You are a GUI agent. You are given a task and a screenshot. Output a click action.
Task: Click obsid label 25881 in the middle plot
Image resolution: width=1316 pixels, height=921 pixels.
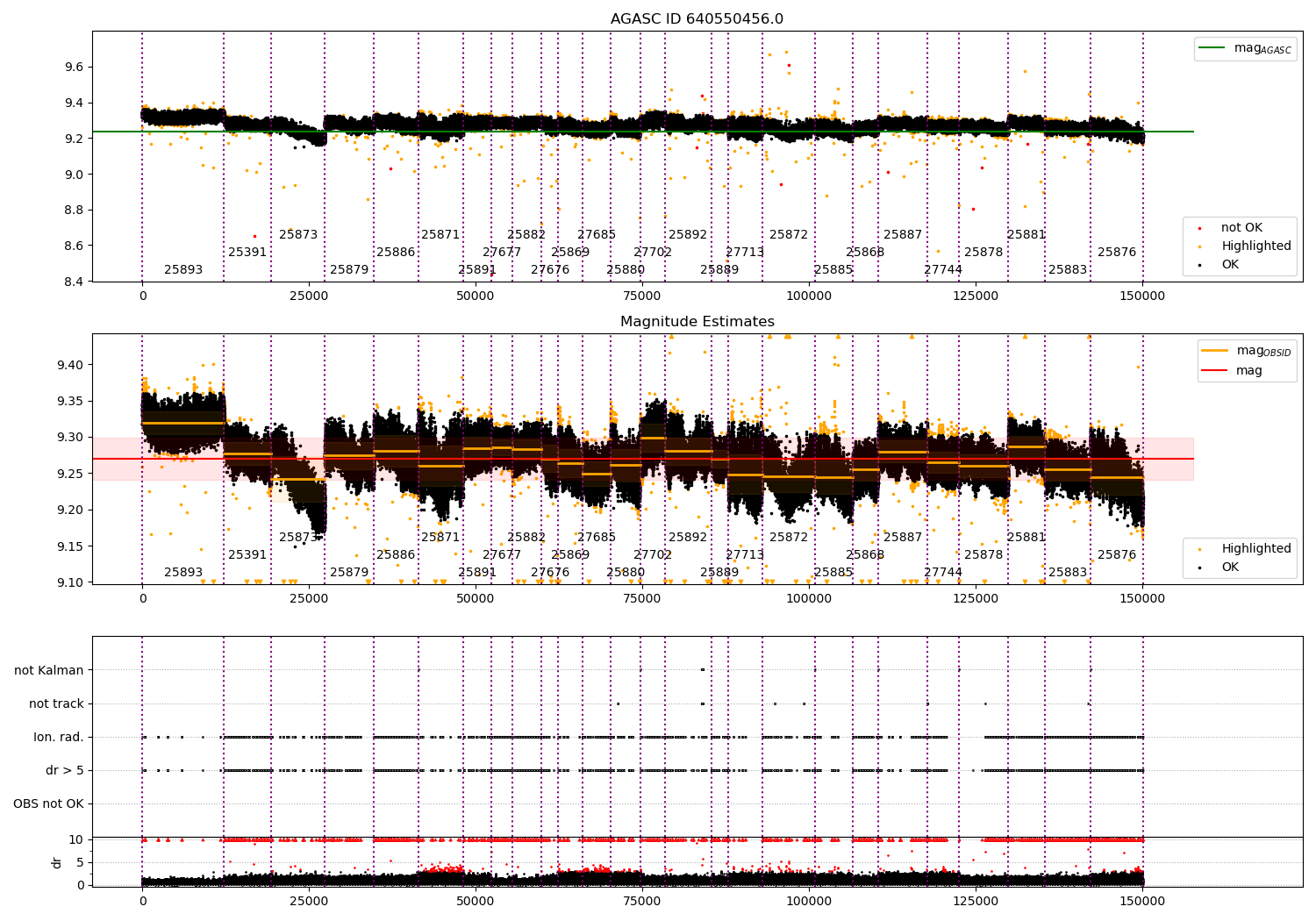coord(1026,537)
